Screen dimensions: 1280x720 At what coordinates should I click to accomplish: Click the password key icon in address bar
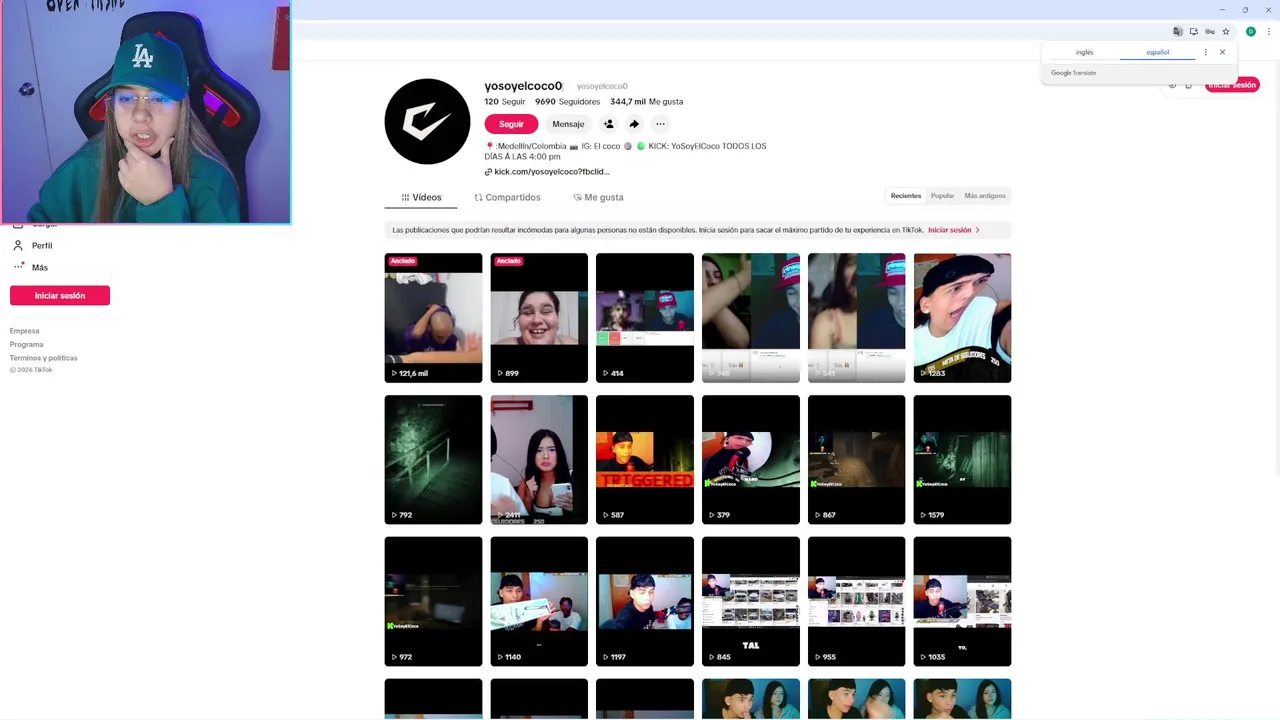click(x=1210, y=32)
